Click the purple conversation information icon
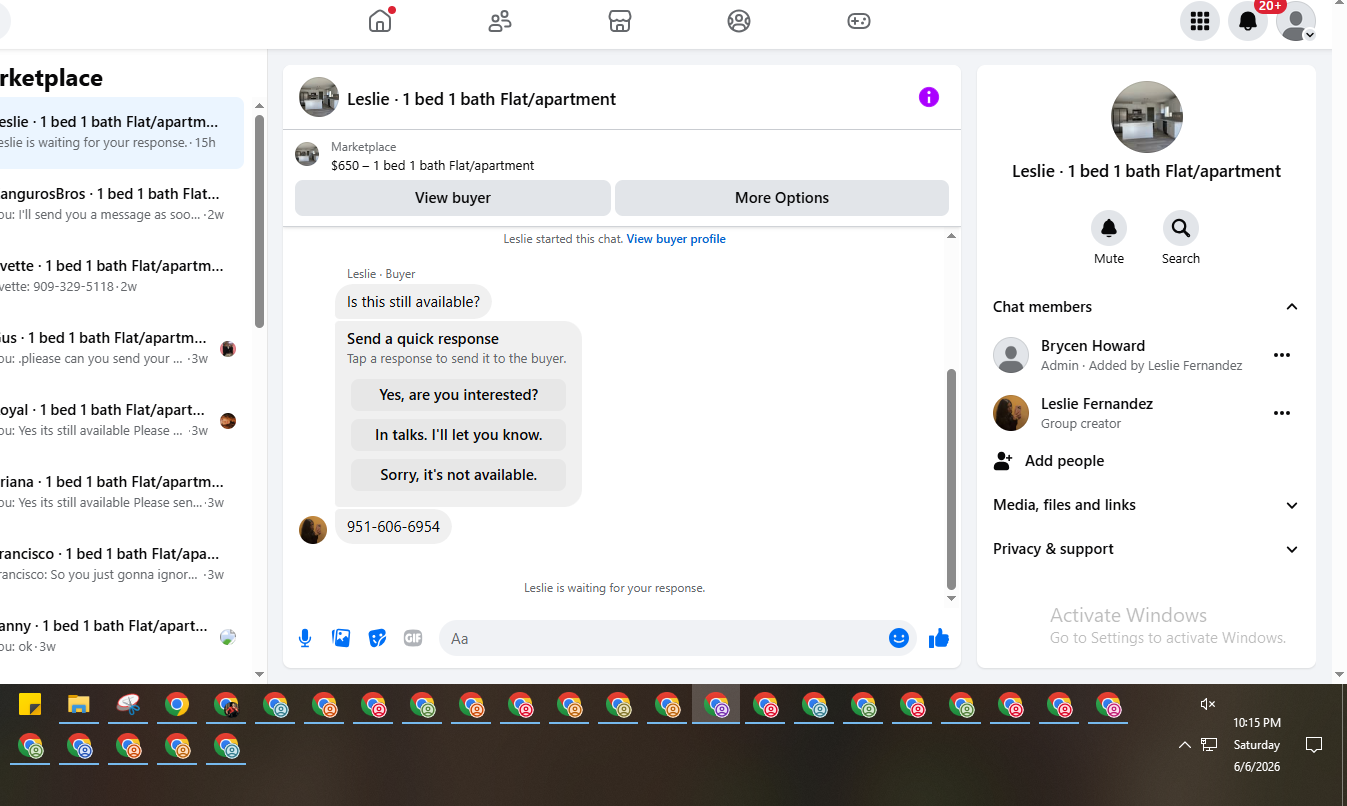Screen dimensions: 1347x806 click(929, 97)
